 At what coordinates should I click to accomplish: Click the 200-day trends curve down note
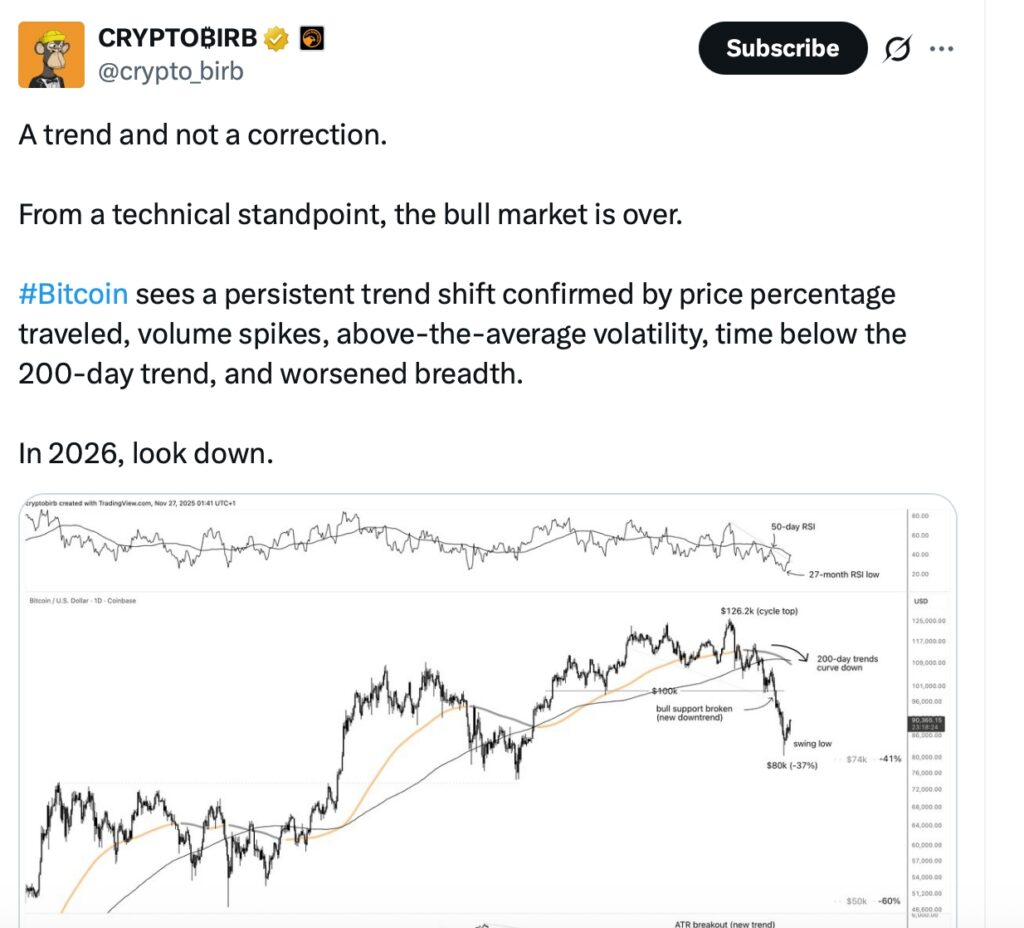click(845, 664)
